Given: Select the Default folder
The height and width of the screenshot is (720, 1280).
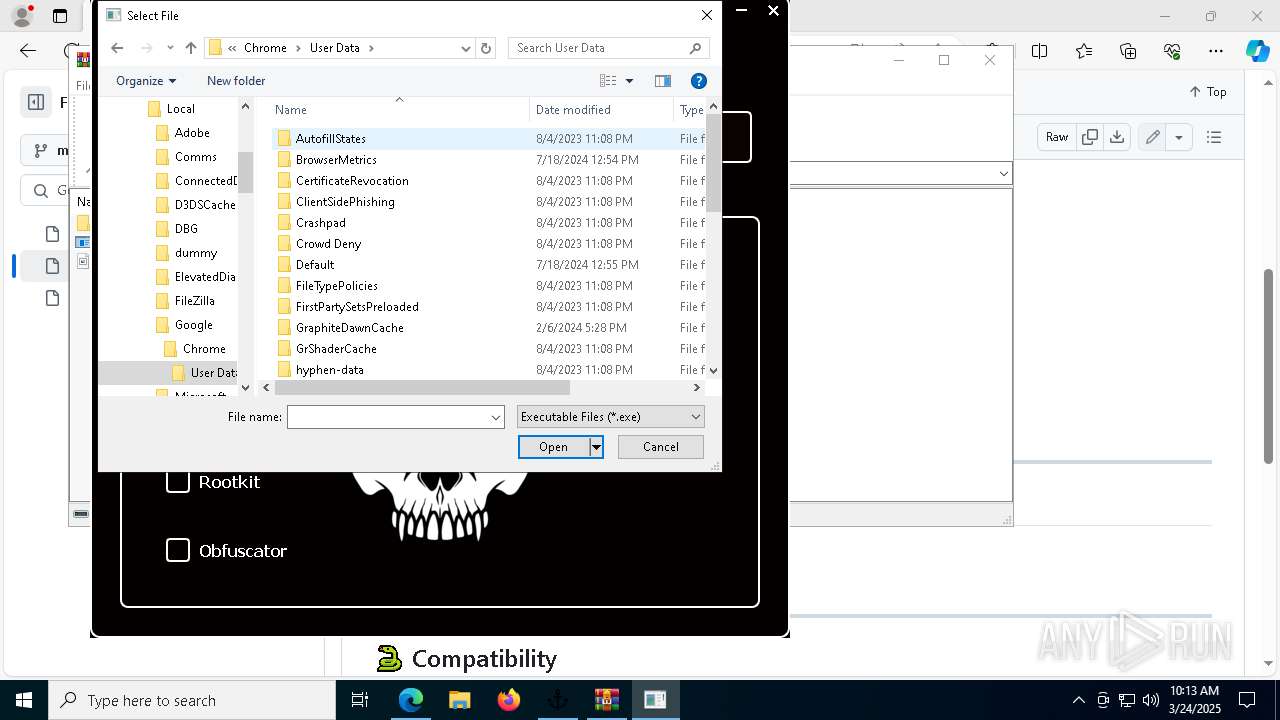Looking at the screenshot, I should 315,265.
